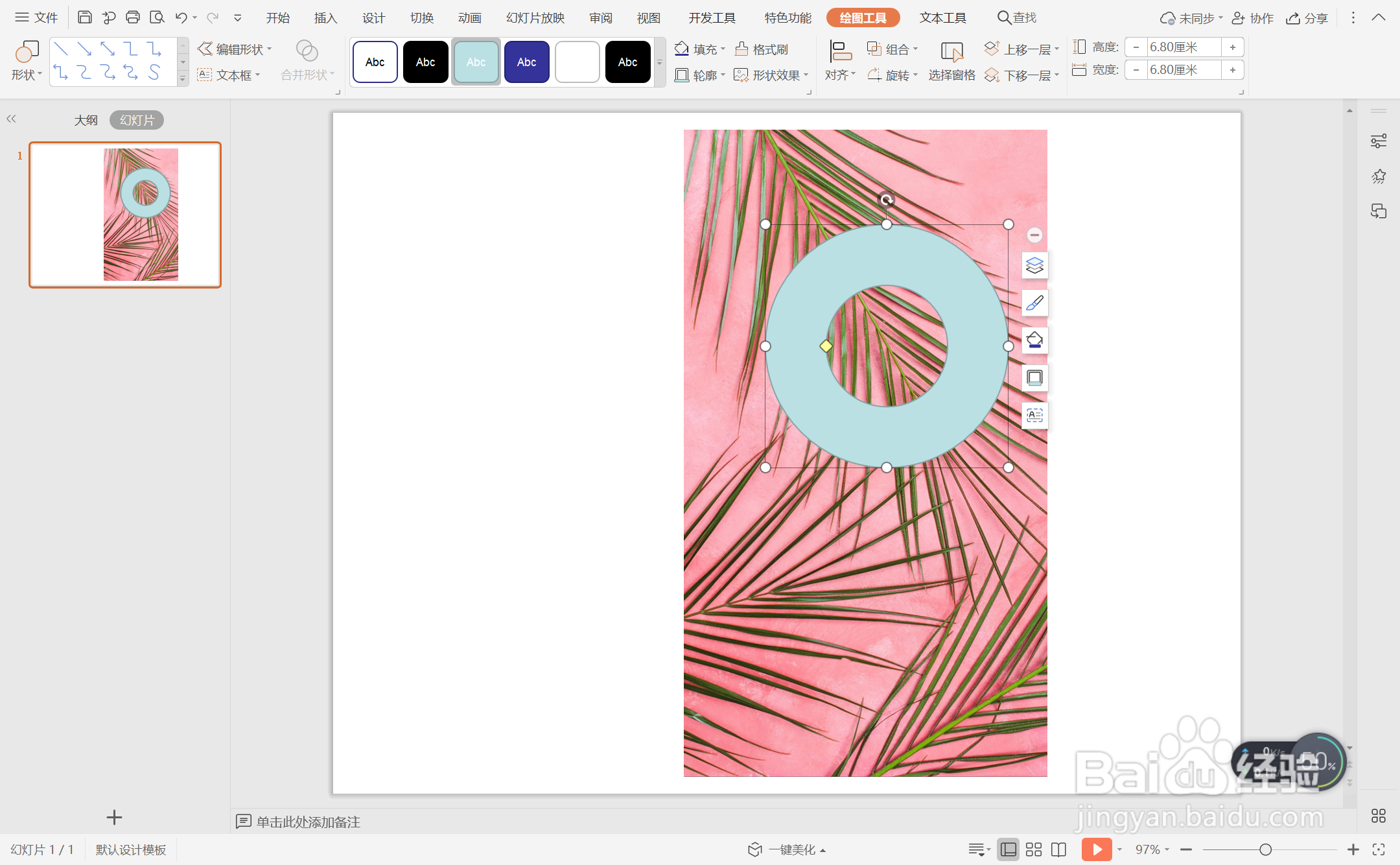Collapse the slide panel with double chevron
Viewport: 1400px width, 865px height.
[11, 119]
